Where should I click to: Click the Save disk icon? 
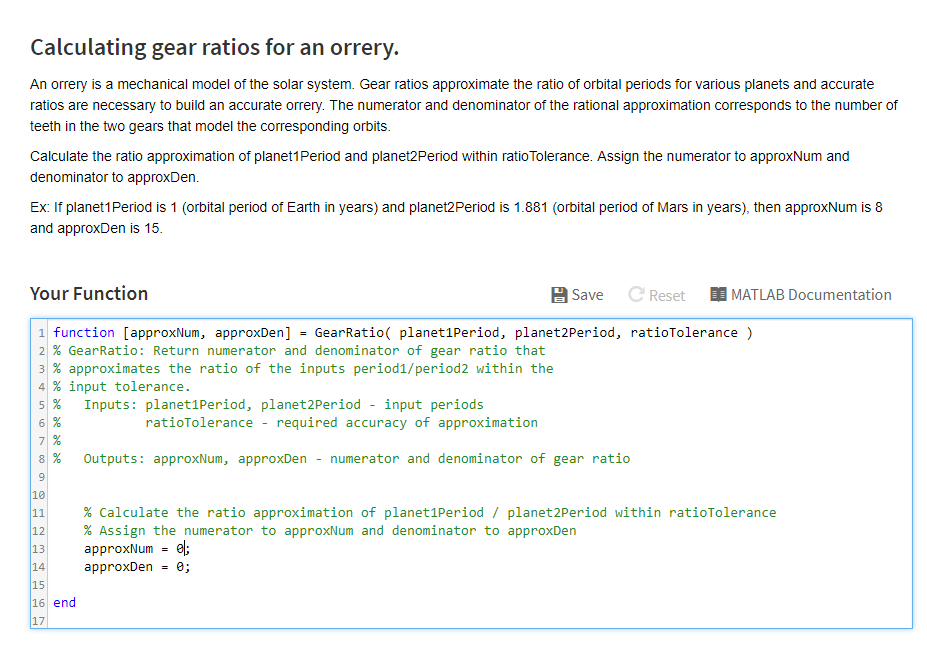tap(559, 294)
